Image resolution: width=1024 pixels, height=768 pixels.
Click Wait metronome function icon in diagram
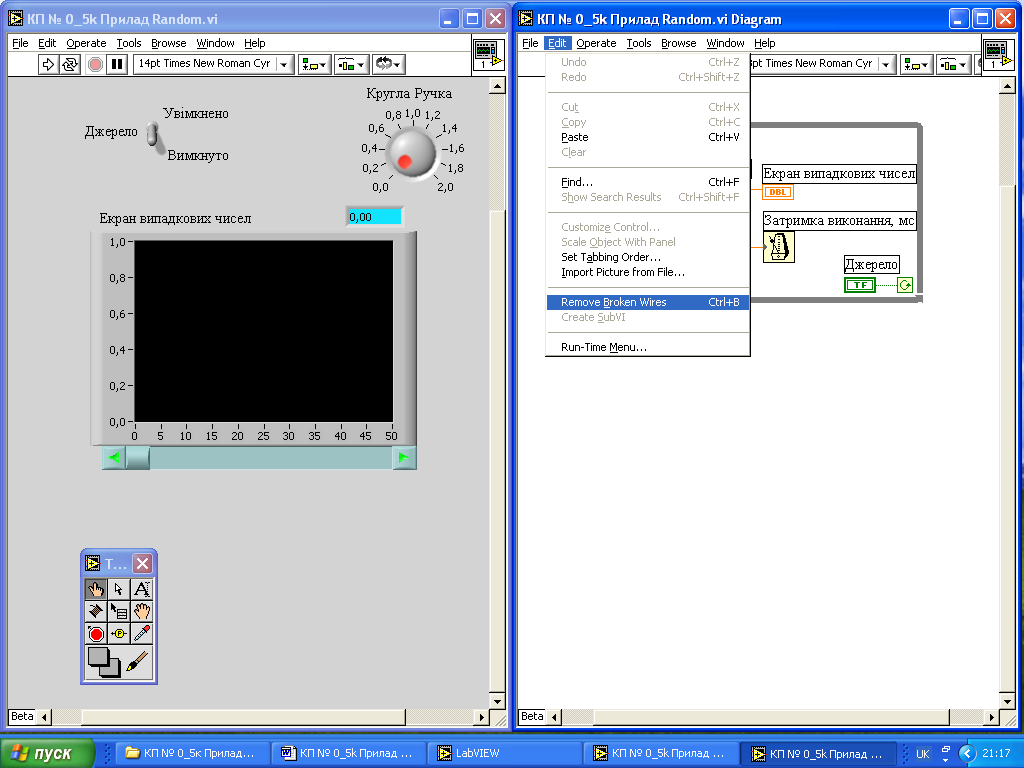(x=778, y=247)
